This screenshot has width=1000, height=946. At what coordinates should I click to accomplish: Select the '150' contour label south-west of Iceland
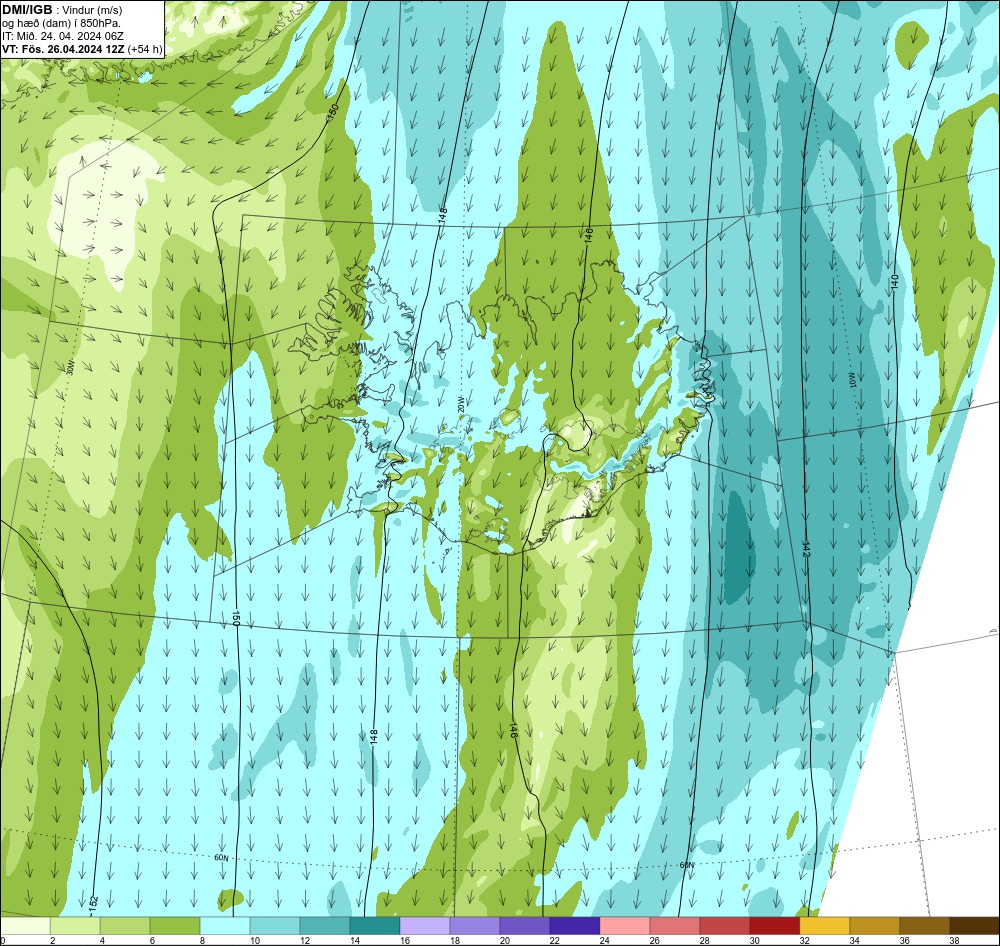(235, 618)
